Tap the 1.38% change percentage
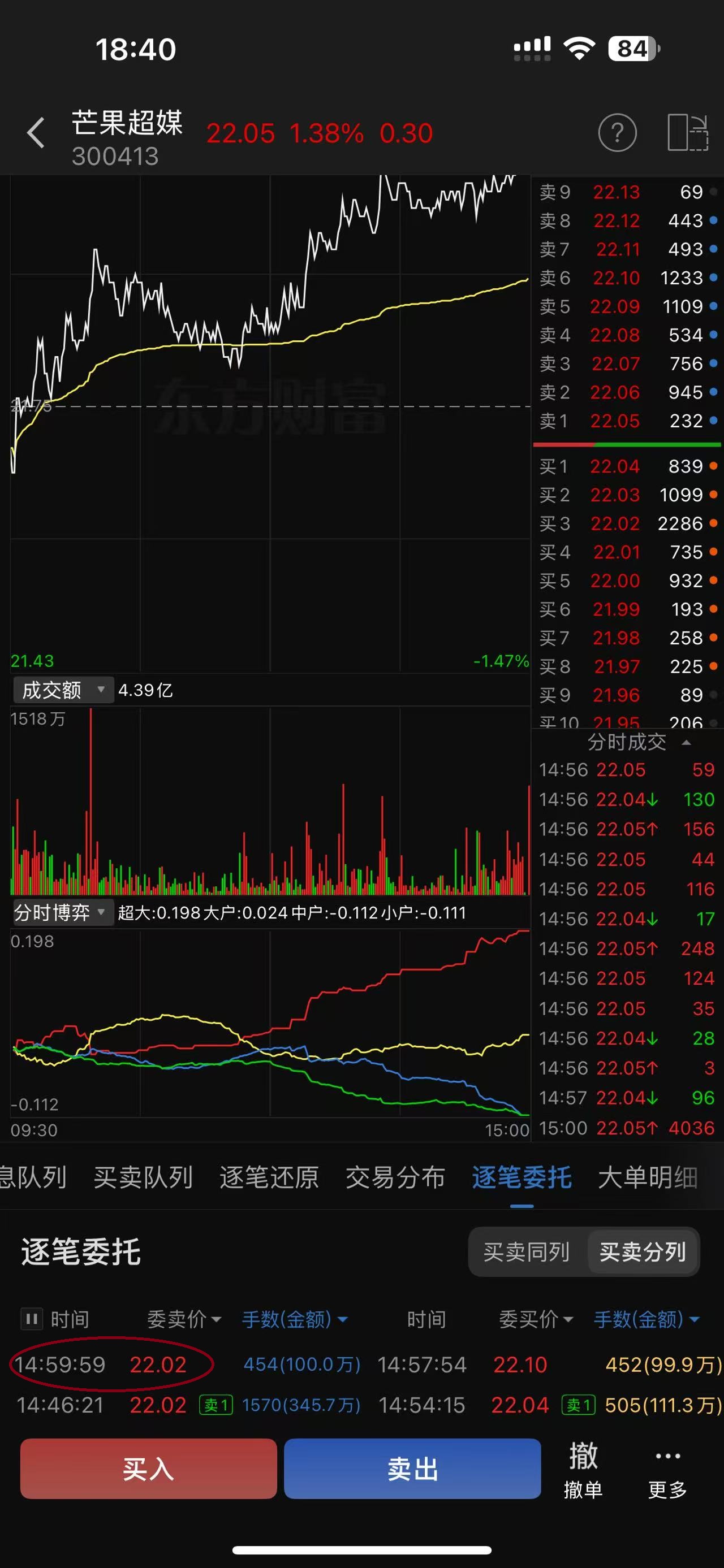724x1568 pixels. tap(326, 133)
